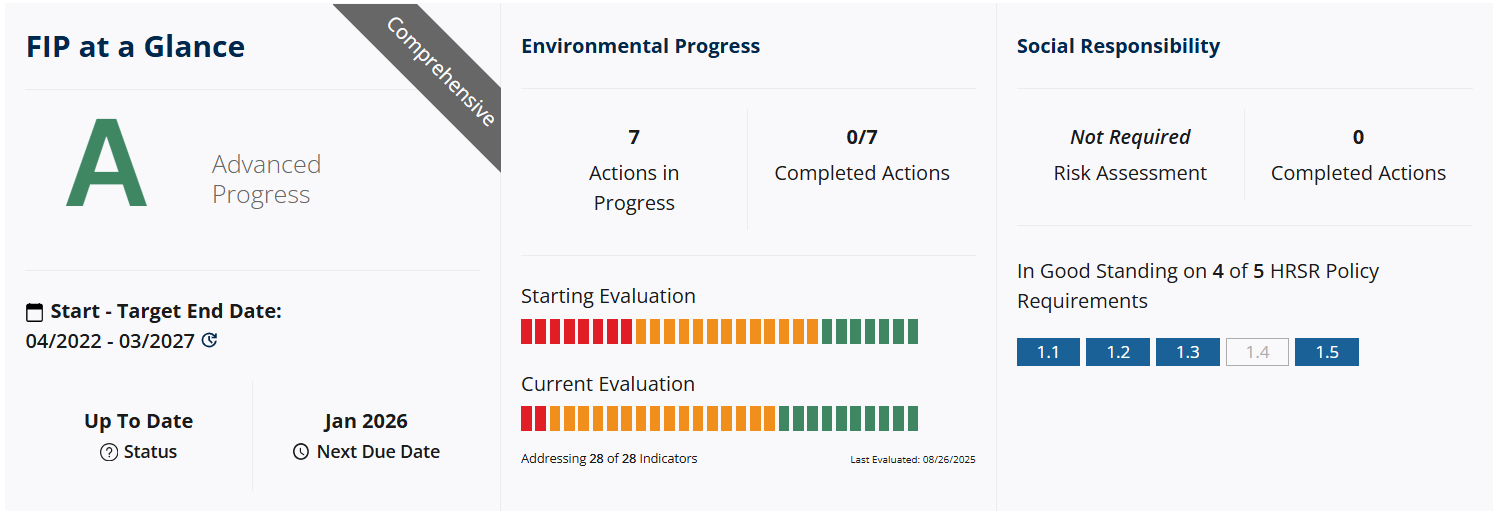Select HRSR policy requirement 1.5

(1326, 352)
